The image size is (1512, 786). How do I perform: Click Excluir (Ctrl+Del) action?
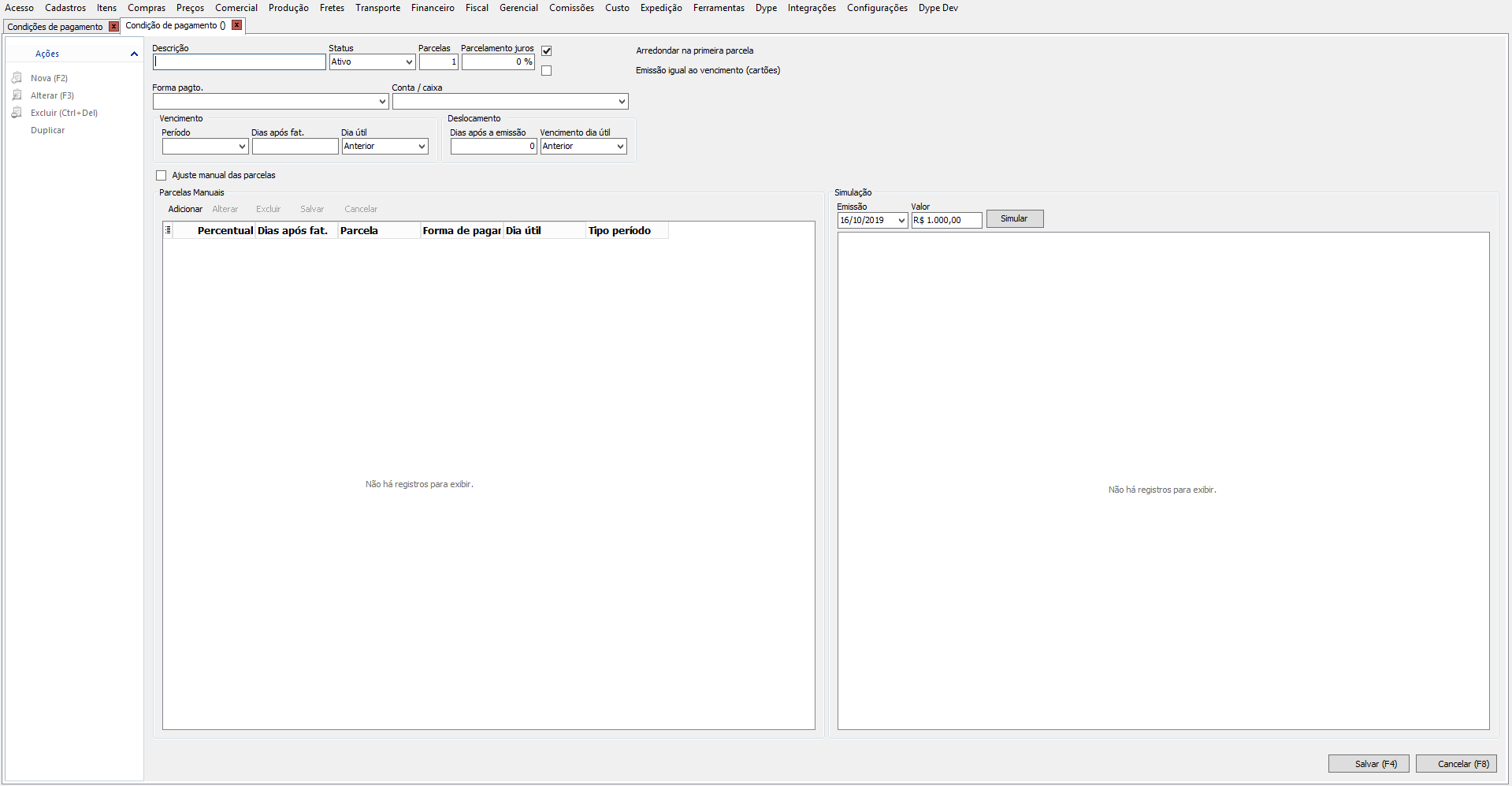pyautogui.click(x=64, y=113)
